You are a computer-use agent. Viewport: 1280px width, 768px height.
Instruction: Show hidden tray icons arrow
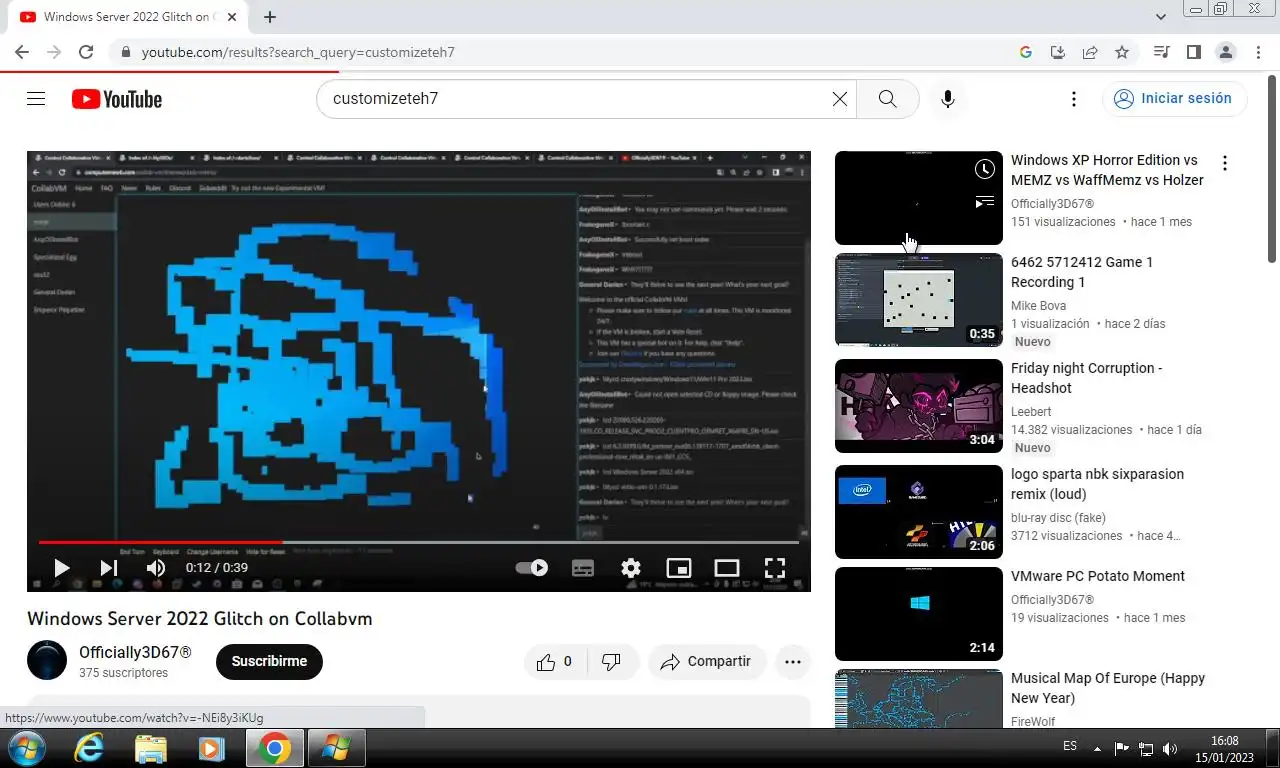[x=1097, y=748]
